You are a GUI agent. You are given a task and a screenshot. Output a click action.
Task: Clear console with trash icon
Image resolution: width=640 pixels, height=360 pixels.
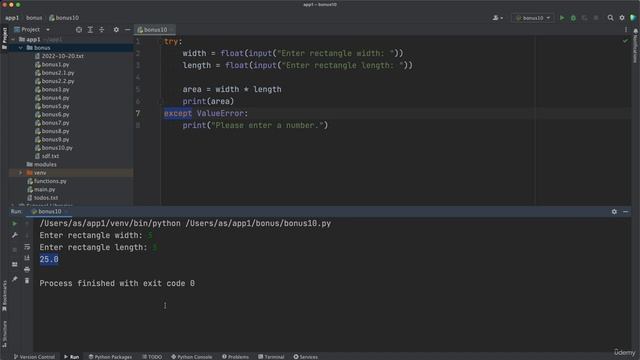(x=27, y=281)
